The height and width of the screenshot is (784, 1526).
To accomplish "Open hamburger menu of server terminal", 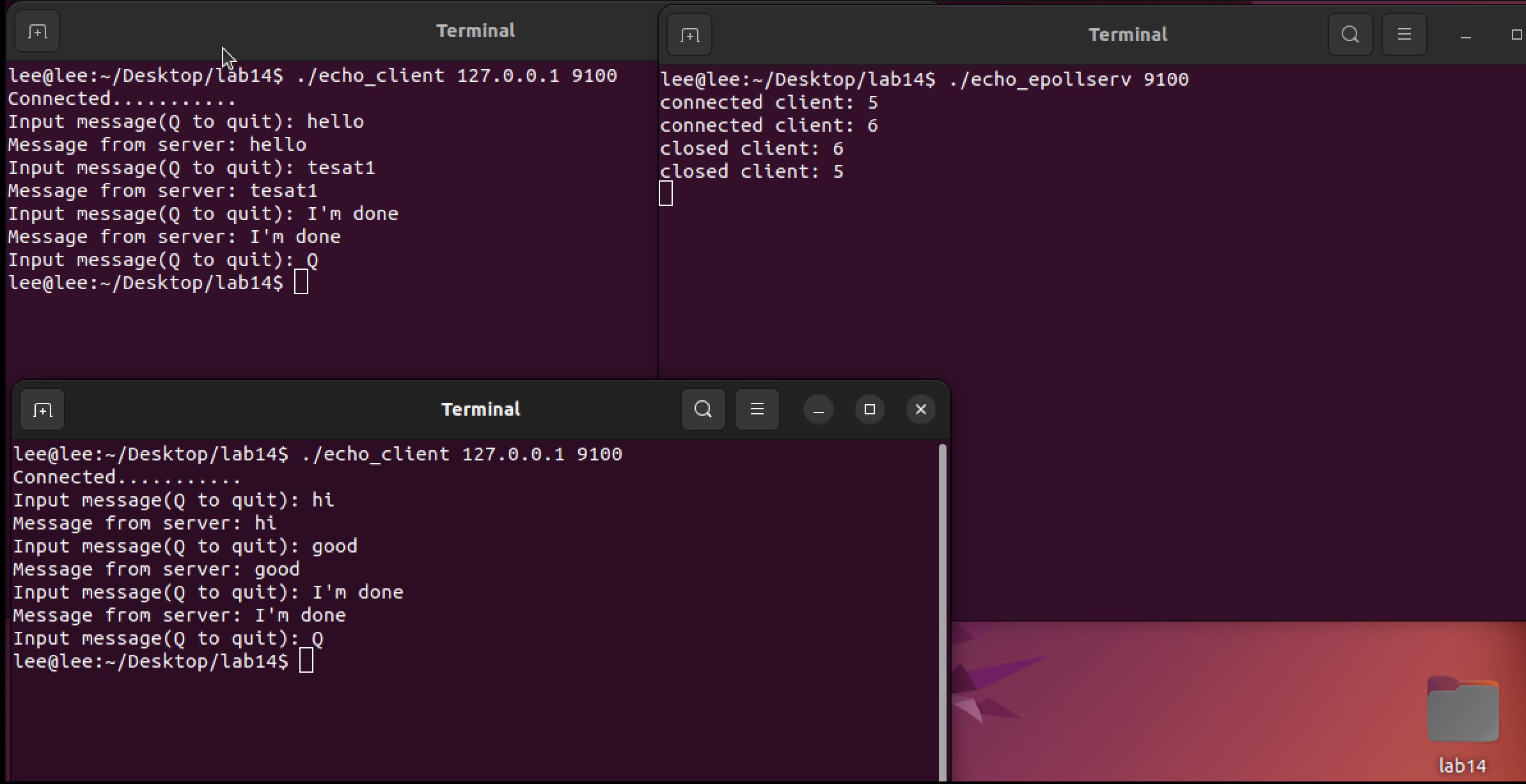I will [x=1404, y=35].
